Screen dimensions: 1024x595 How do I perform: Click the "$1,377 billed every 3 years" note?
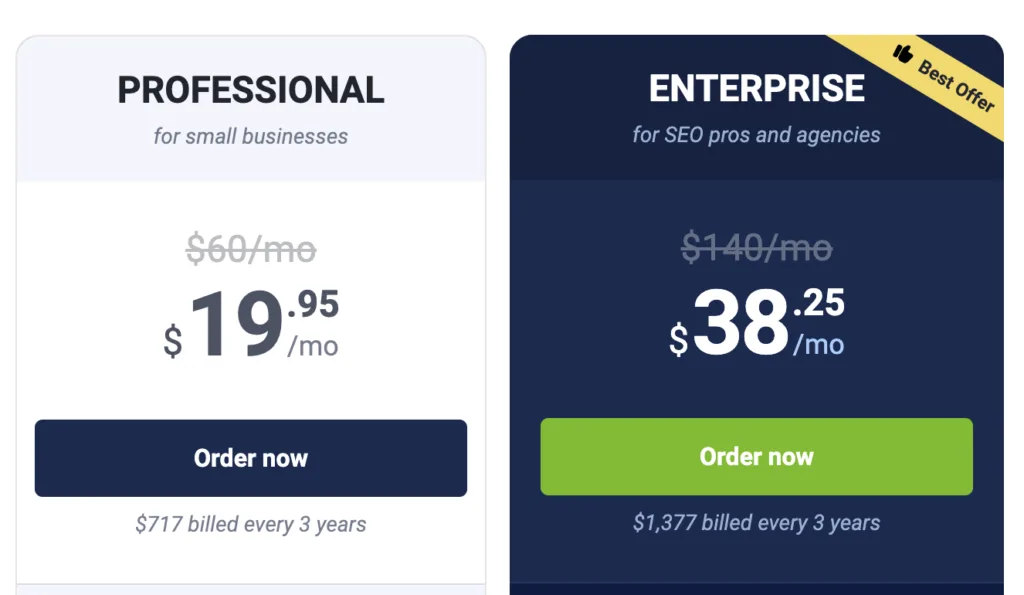pyautogui.click(x=757, y=522)
